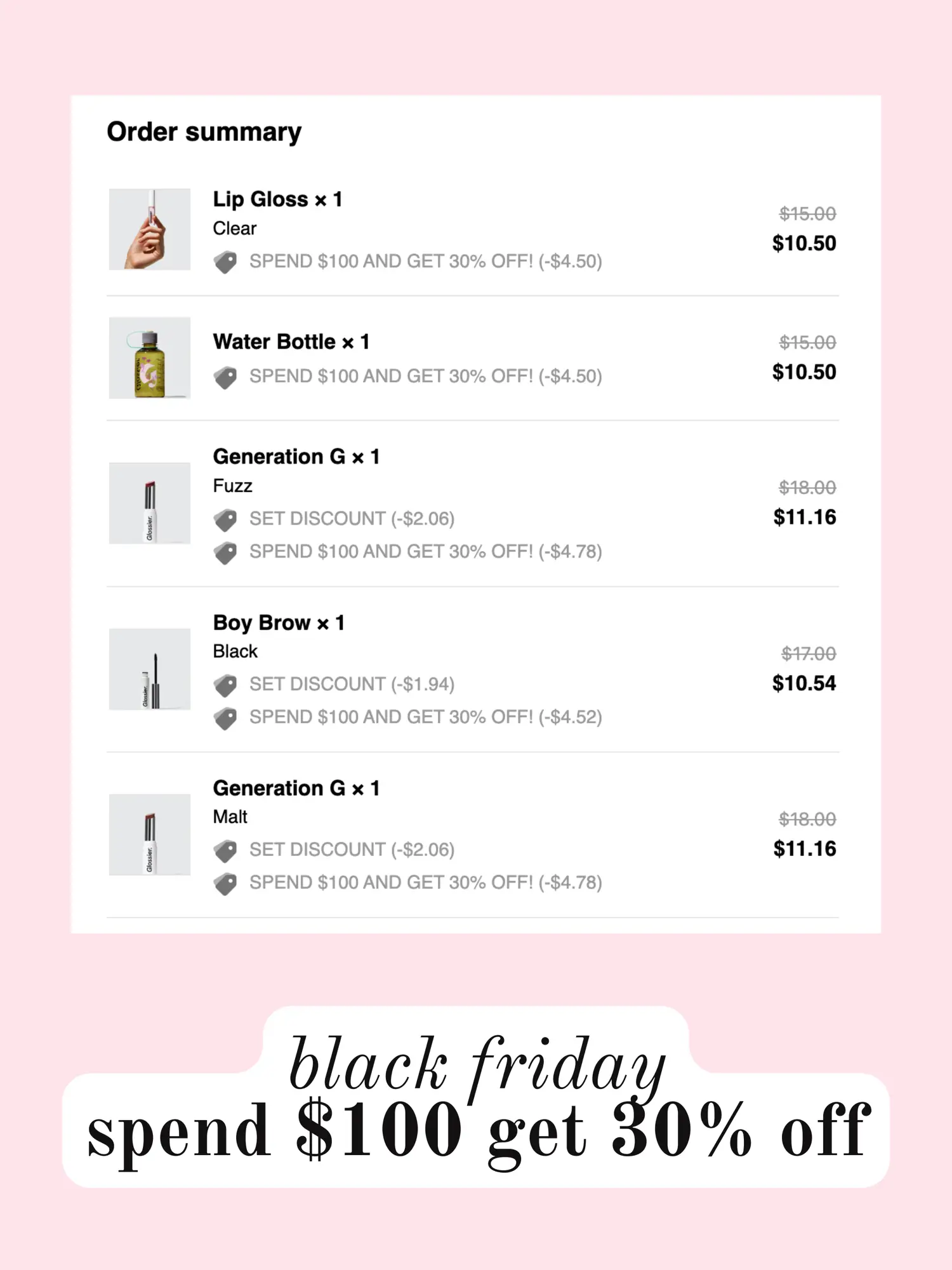Click the Lip Gloss × 1 title

277,199
